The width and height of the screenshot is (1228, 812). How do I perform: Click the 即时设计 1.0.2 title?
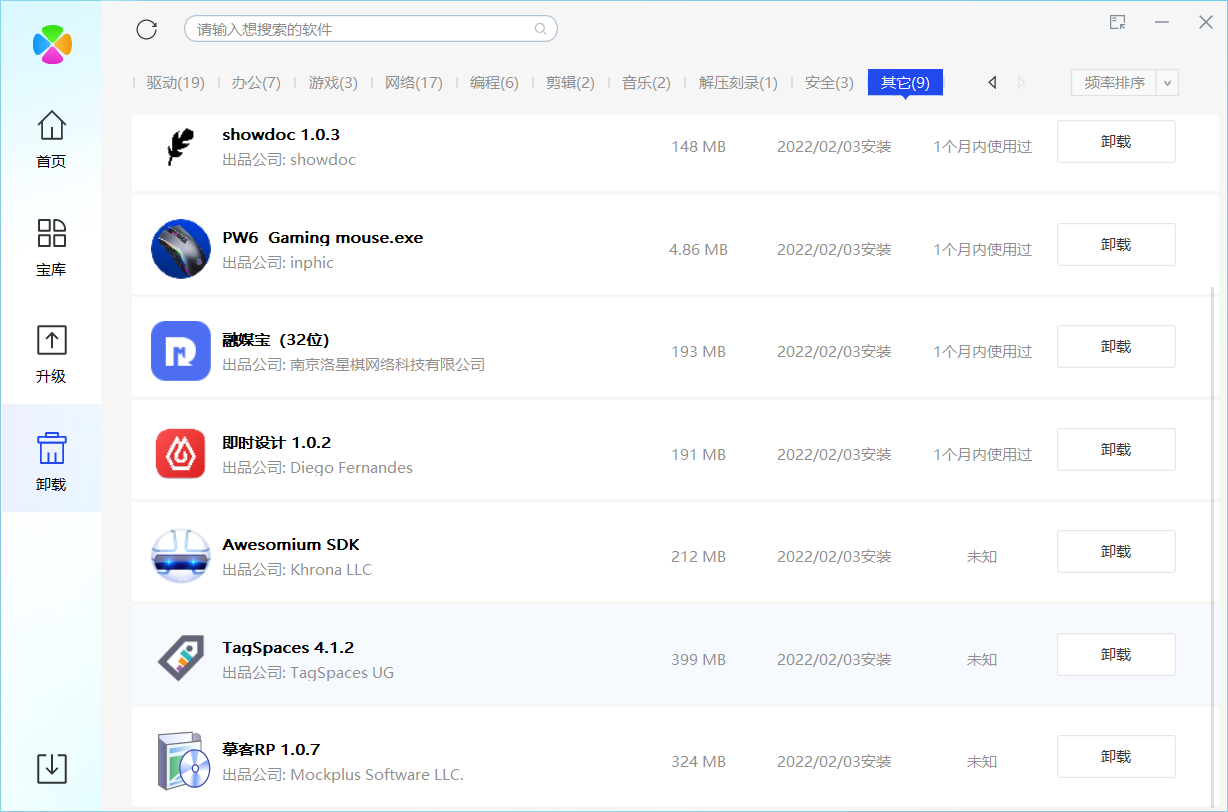[x=276, y=442]
